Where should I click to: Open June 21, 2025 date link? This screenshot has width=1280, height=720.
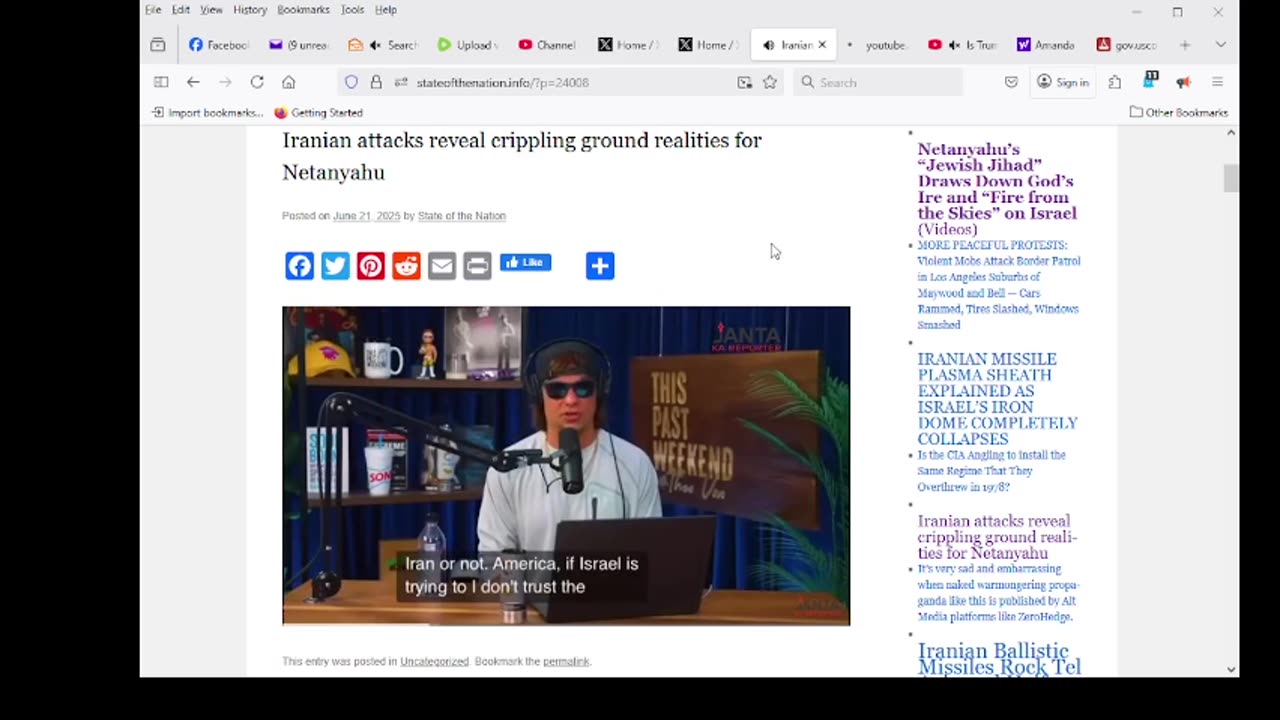[366, 216]
